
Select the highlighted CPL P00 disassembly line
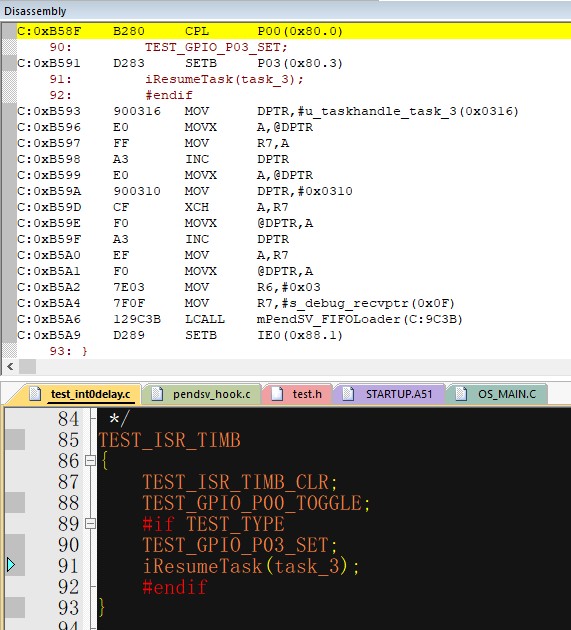(293, 31)
